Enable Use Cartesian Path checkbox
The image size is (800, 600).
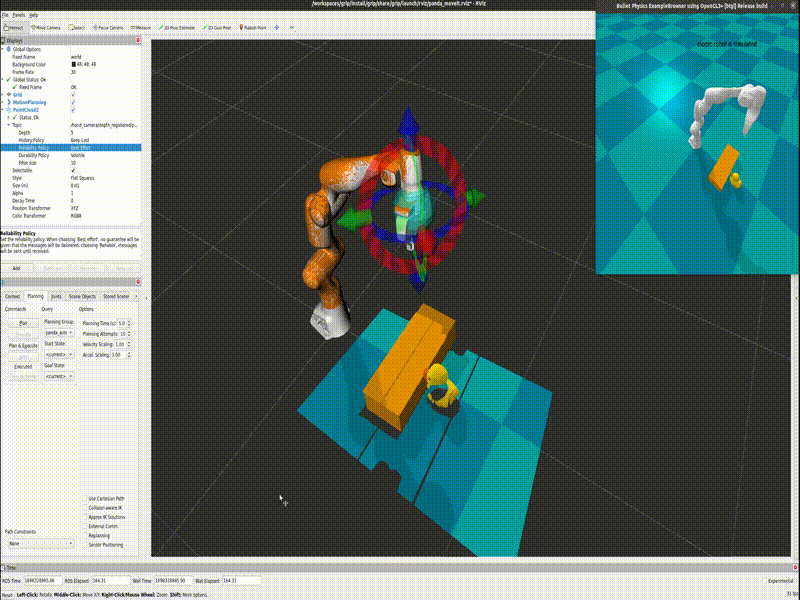point(85,498)
